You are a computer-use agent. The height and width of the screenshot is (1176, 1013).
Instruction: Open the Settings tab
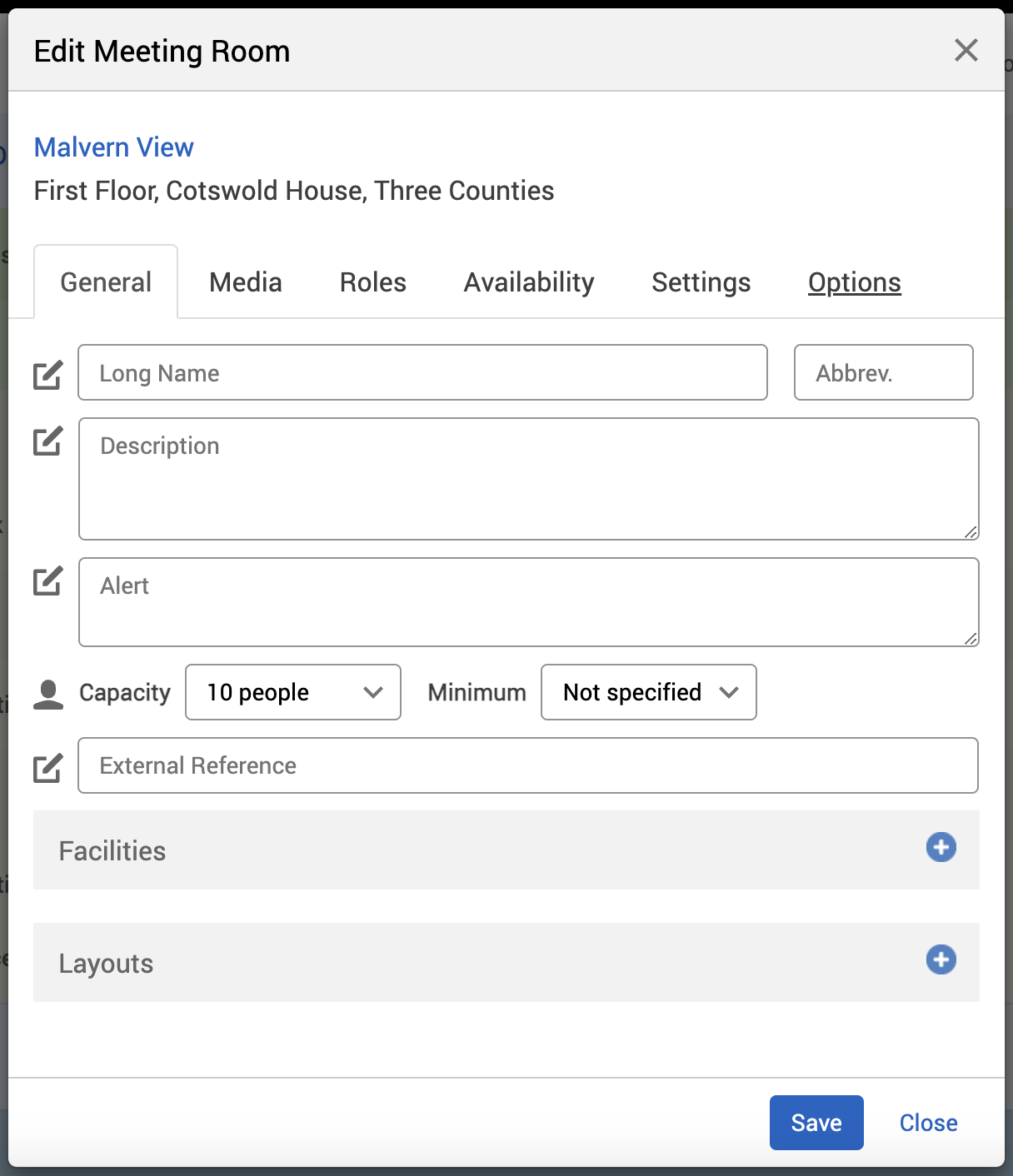click(x=701, y=282)
